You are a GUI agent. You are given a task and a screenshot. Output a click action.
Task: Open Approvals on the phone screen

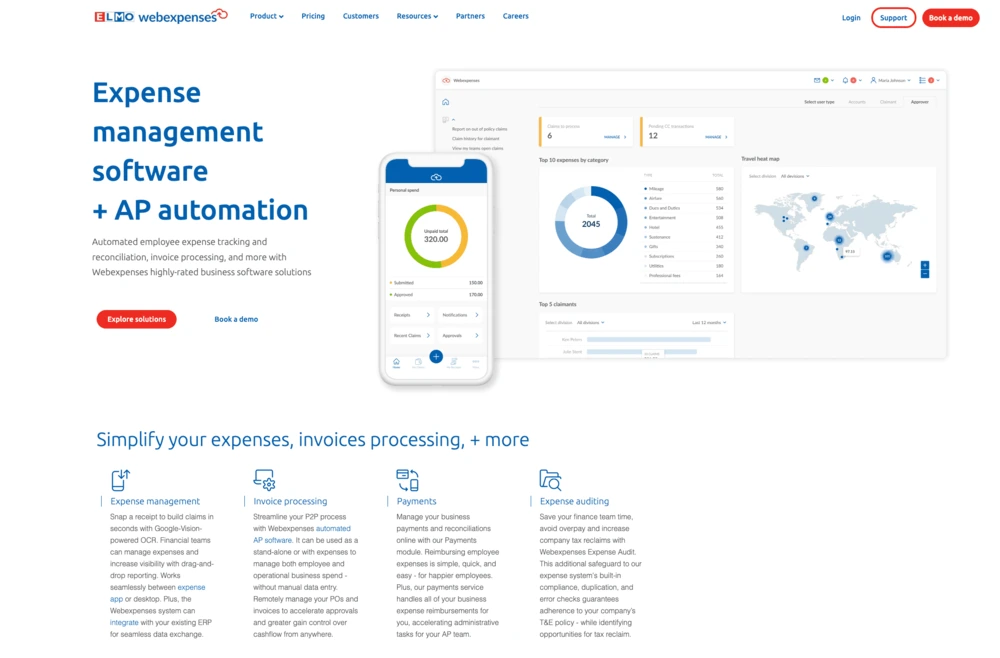click(x=460, y=335)
